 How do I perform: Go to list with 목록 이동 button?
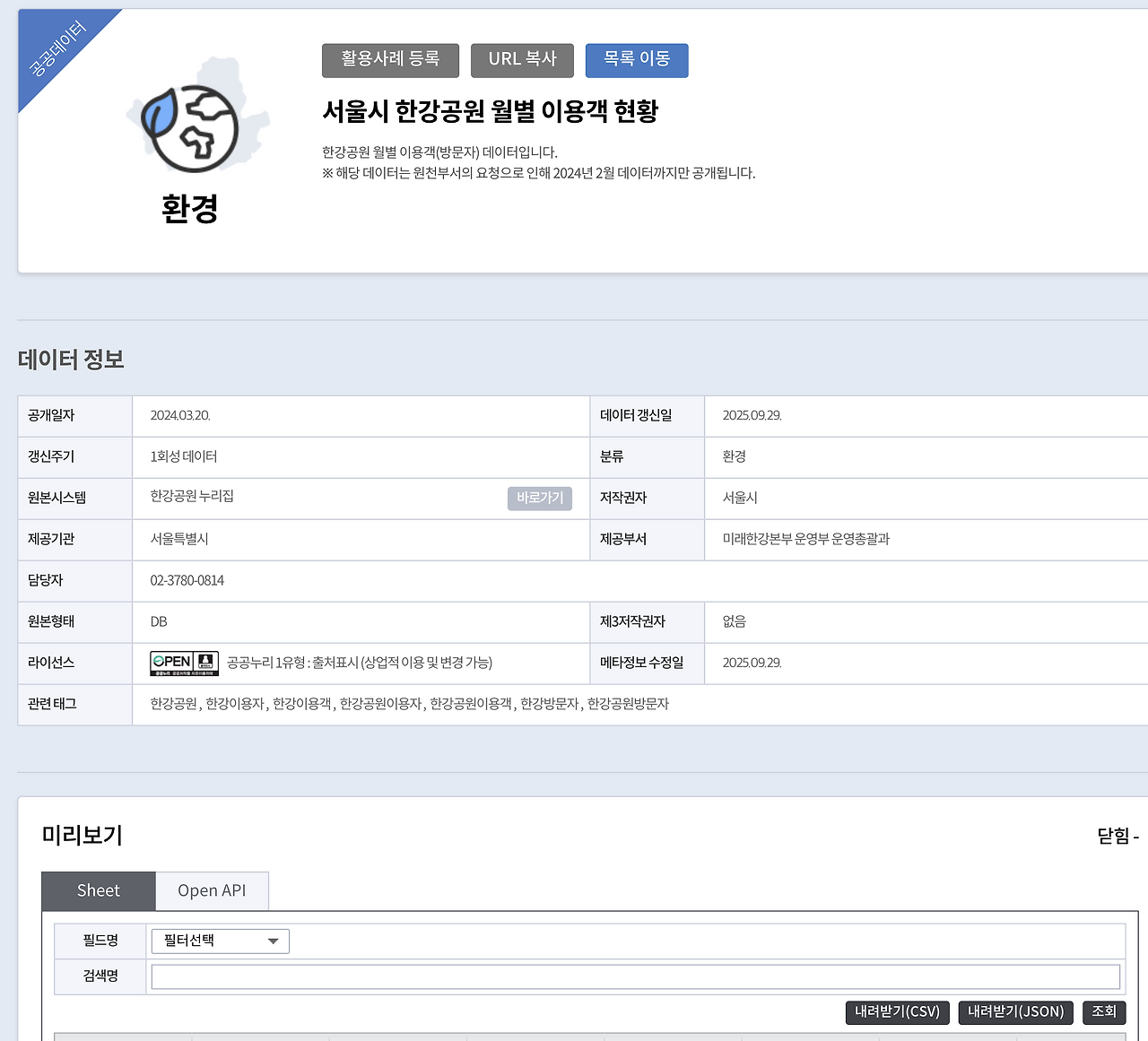(x=637, y=60)
